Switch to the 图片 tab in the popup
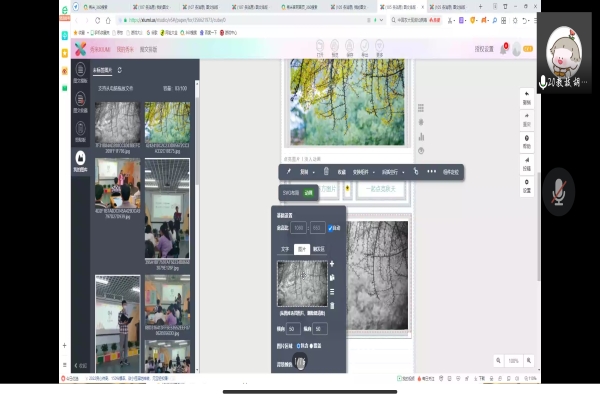Screen dimensions: 600x400 point(302,248)
